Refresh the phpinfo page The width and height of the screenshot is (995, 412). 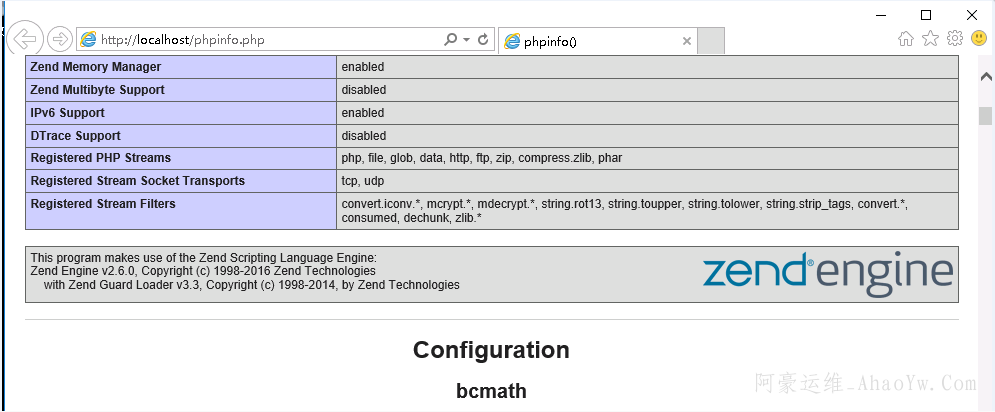coord(484,40)
